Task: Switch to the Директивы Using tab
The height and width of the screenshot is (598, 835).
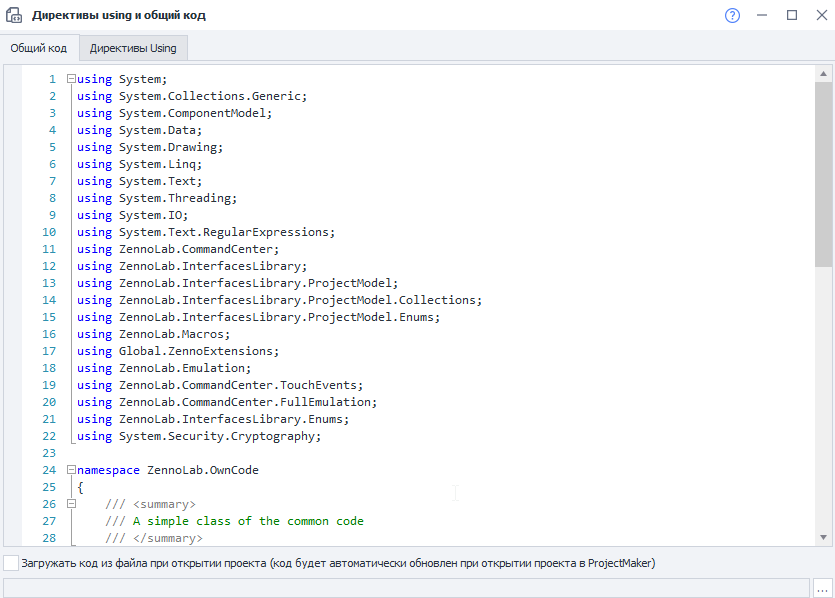Action: pos(133,48)
